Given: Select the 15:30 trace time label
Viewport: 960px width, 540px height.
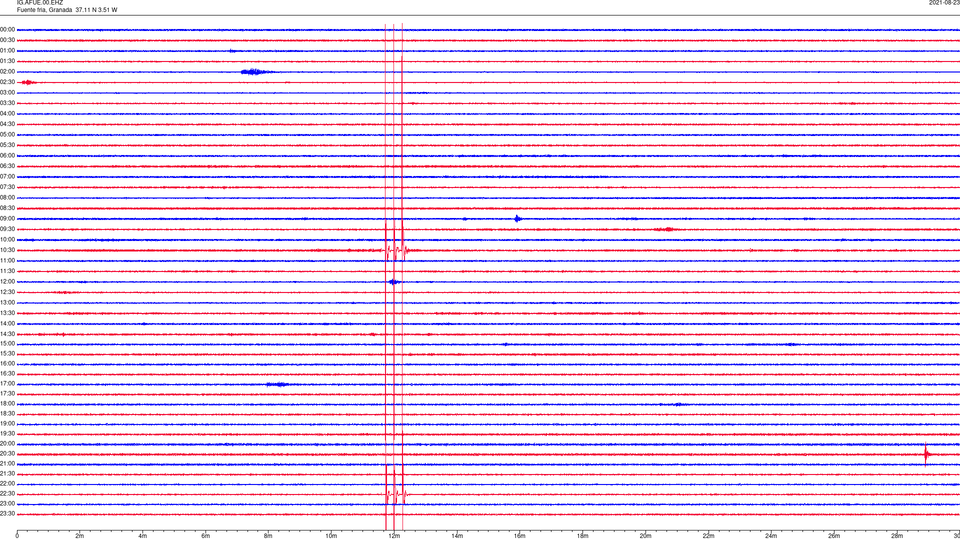Looking at the screenshot, I should coord(8,354).
